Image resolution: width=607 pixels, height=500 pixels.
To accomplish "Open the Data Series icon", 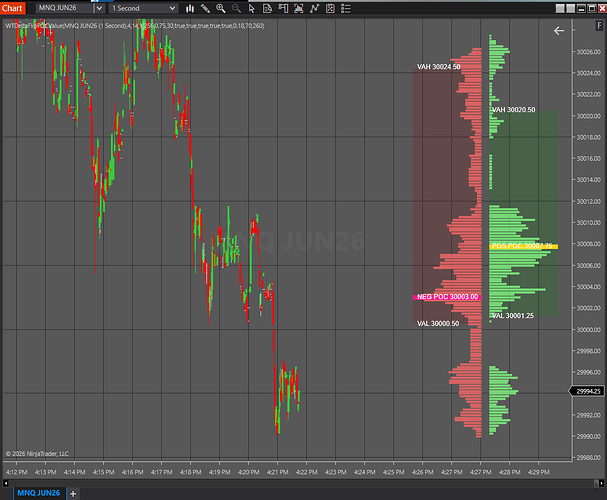I will (267, 9).
